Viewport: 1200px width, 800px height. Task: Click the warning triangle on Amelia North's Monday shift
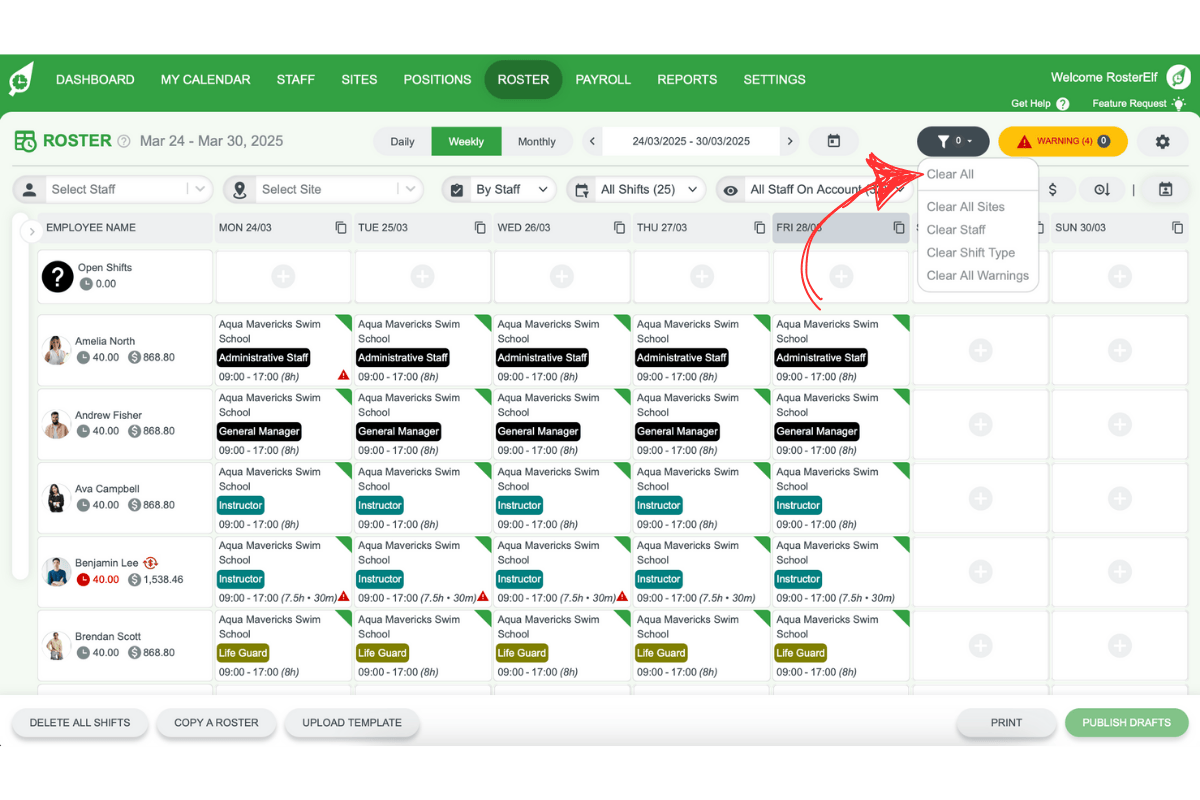(343, 373)
